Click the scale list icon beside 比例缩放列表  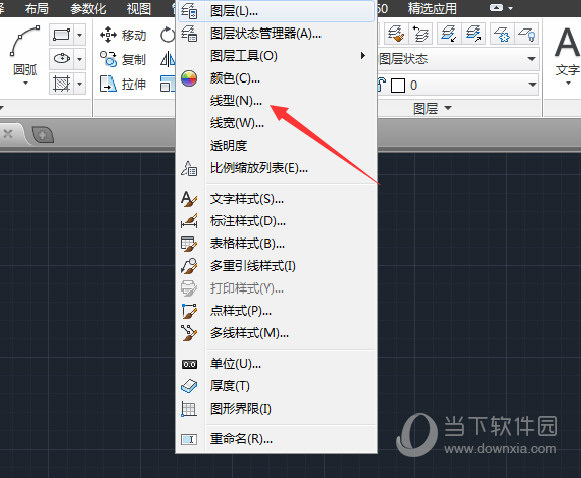(189, 168)
